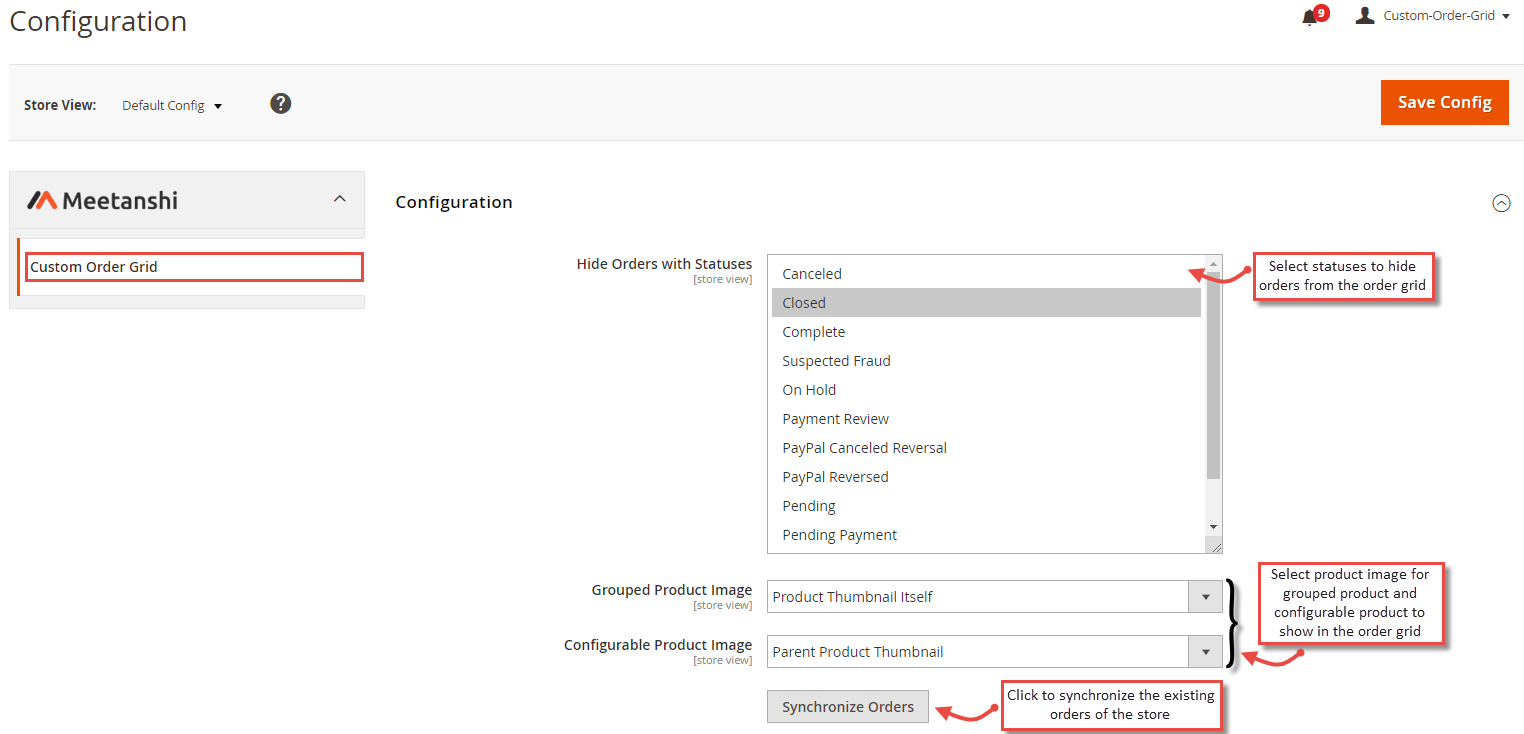1524x734 pixels.
Task: Open the notifications bell with 9 alerts
Action: [1311, 15]
